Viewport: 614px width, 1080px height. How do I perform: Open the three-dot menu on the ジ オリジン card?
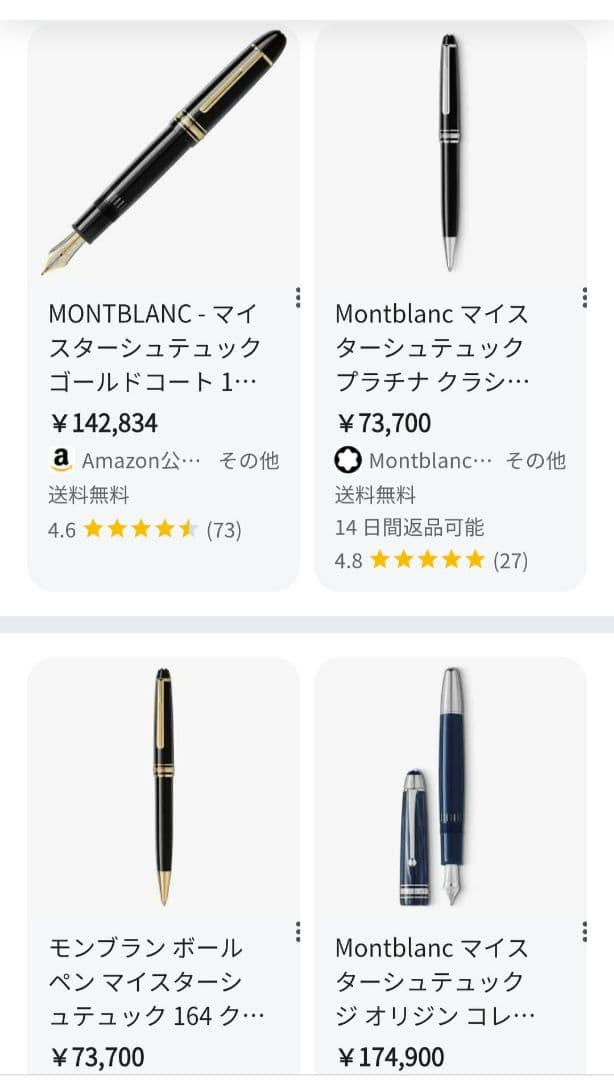pos(583,931)
